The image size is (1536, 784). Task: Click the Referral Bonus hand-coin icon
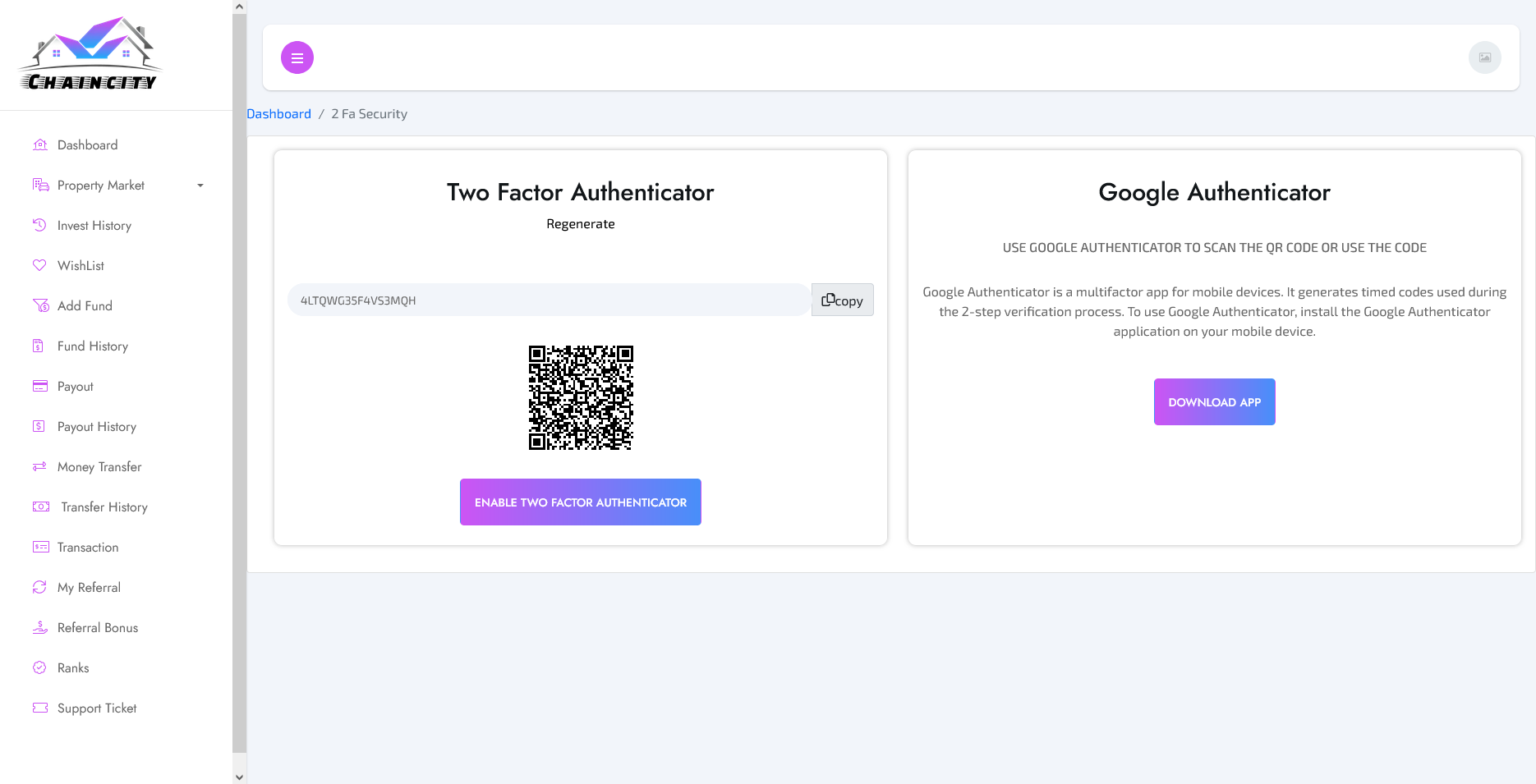pyautogui.click(x=40, y=627)
